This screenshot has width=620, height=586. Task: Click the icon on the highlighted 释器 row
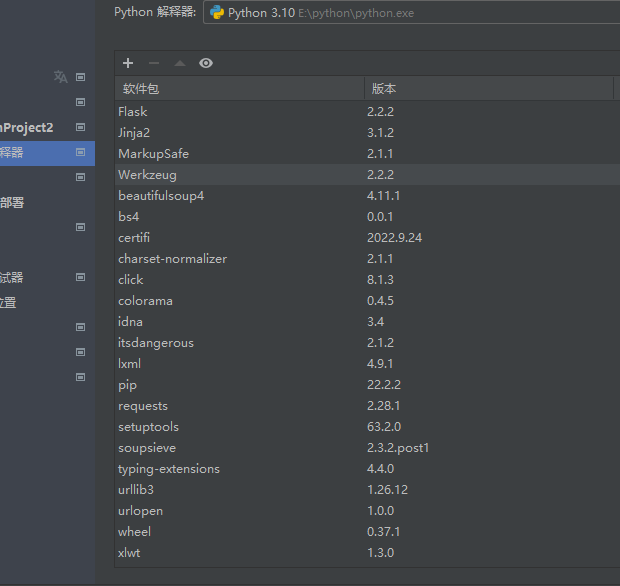[80, 152]
